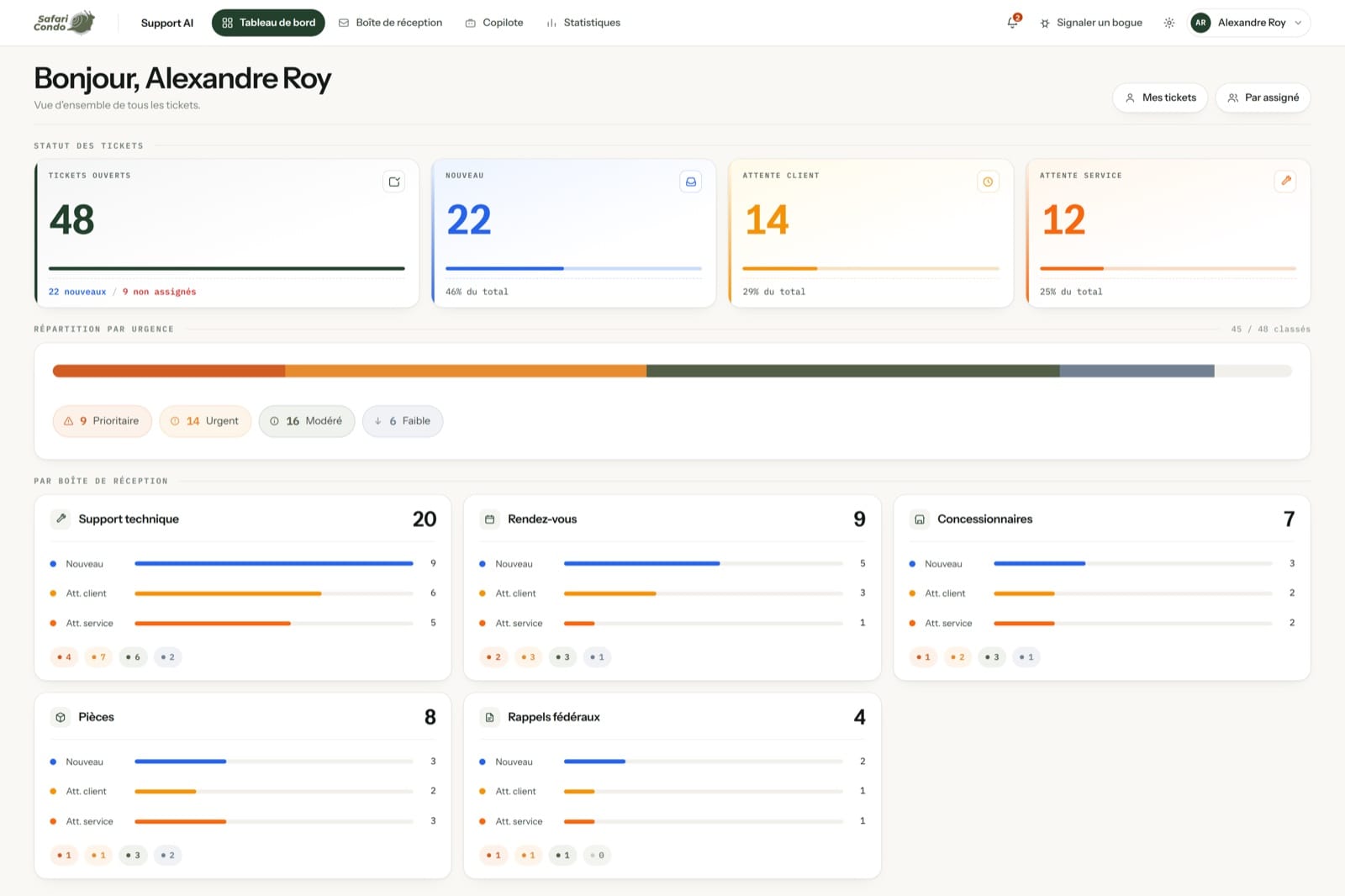Click the "9 non assignés" link
The image size is (1345, 896).
click(x=159, y=292)
